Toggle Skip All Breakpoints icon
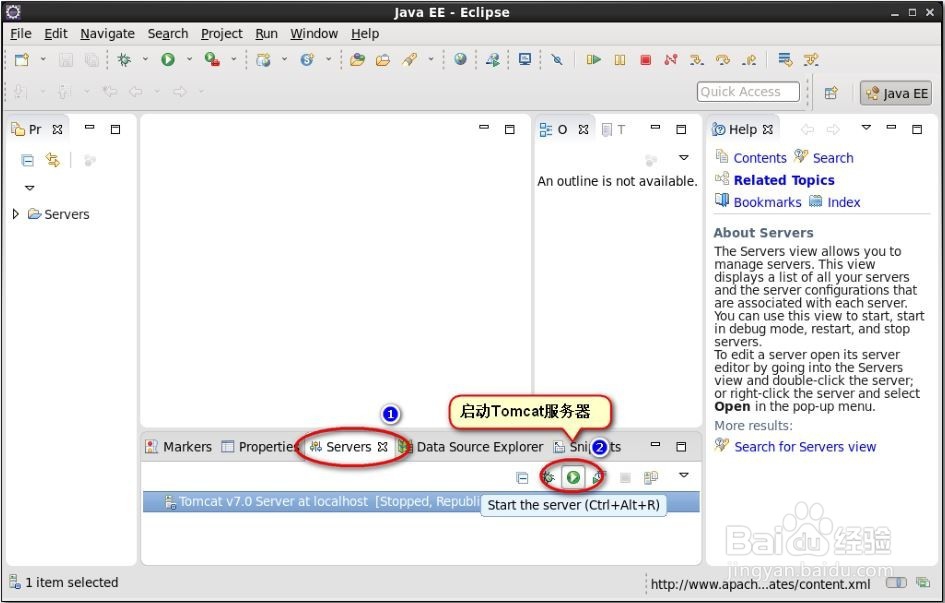945x603 pixels. (557, 59)
